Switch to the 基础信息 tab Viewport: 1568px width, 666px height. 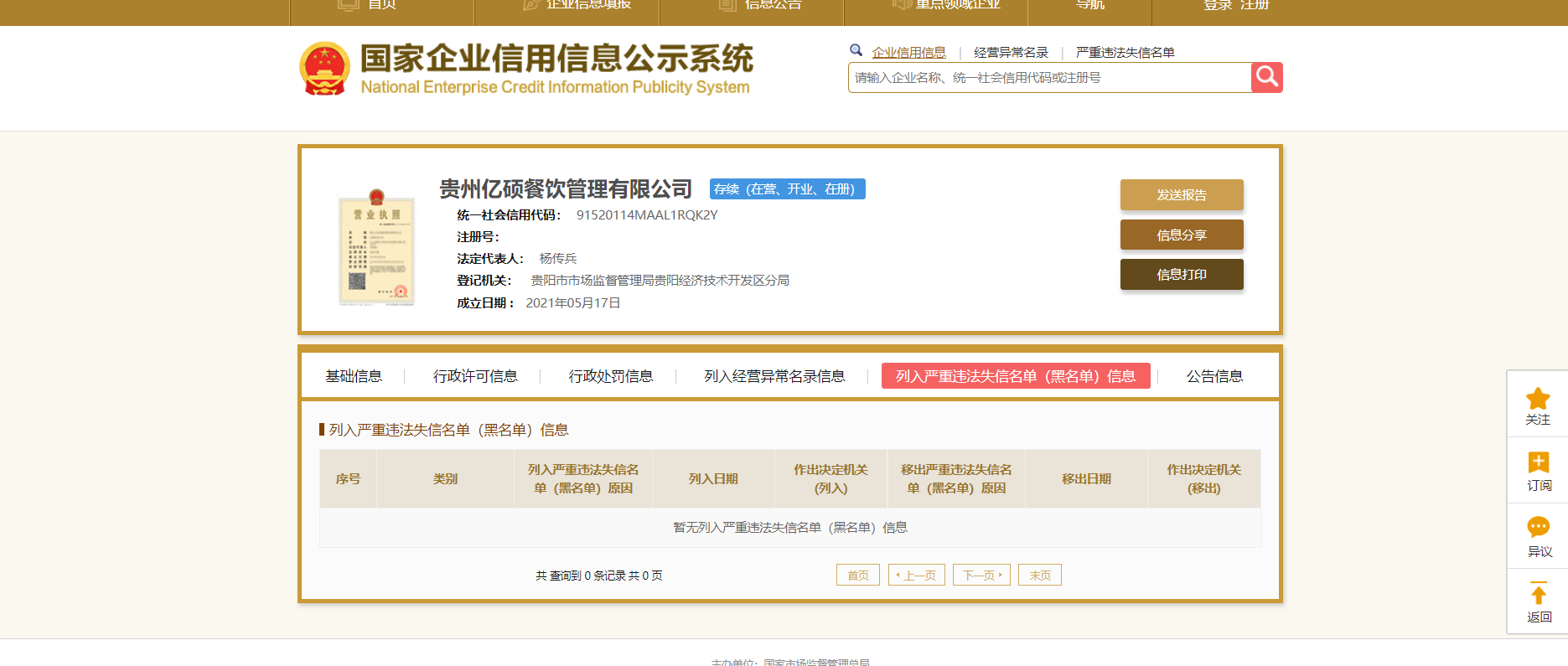tap(354, 376)
